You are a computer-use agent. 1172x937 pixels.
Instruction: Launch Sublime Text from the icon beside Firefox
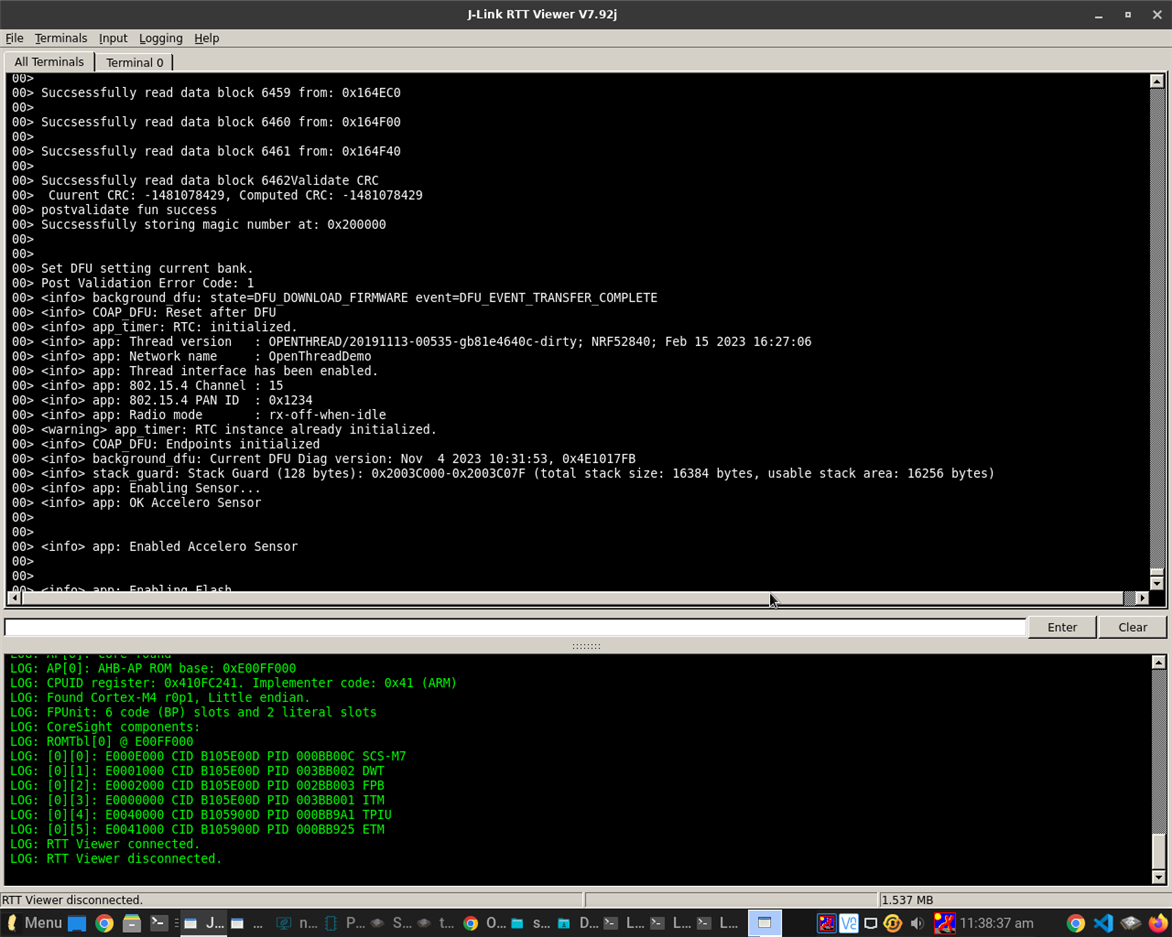pos(1131,924)
